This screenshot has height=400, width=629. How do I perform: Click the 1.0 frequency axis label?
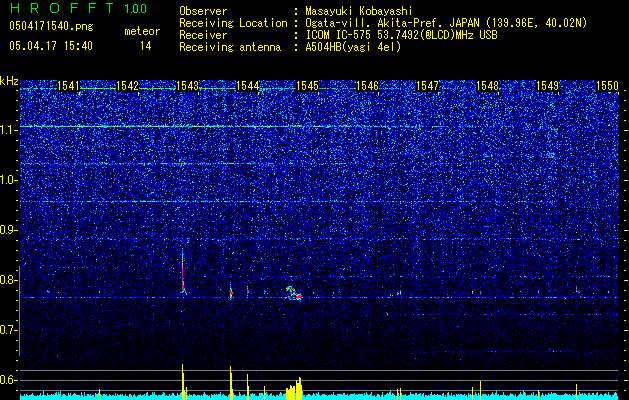point(9,180)
